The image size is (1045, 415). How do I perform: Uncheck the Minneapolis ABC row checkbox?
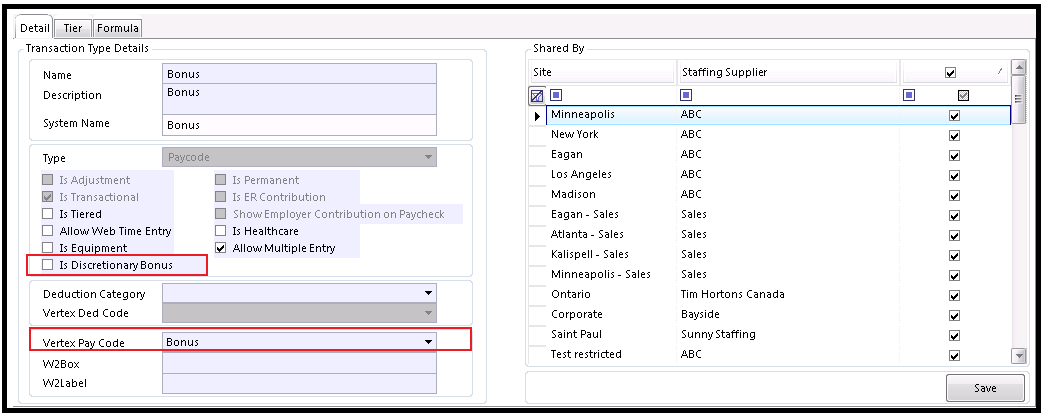point(954,115)
